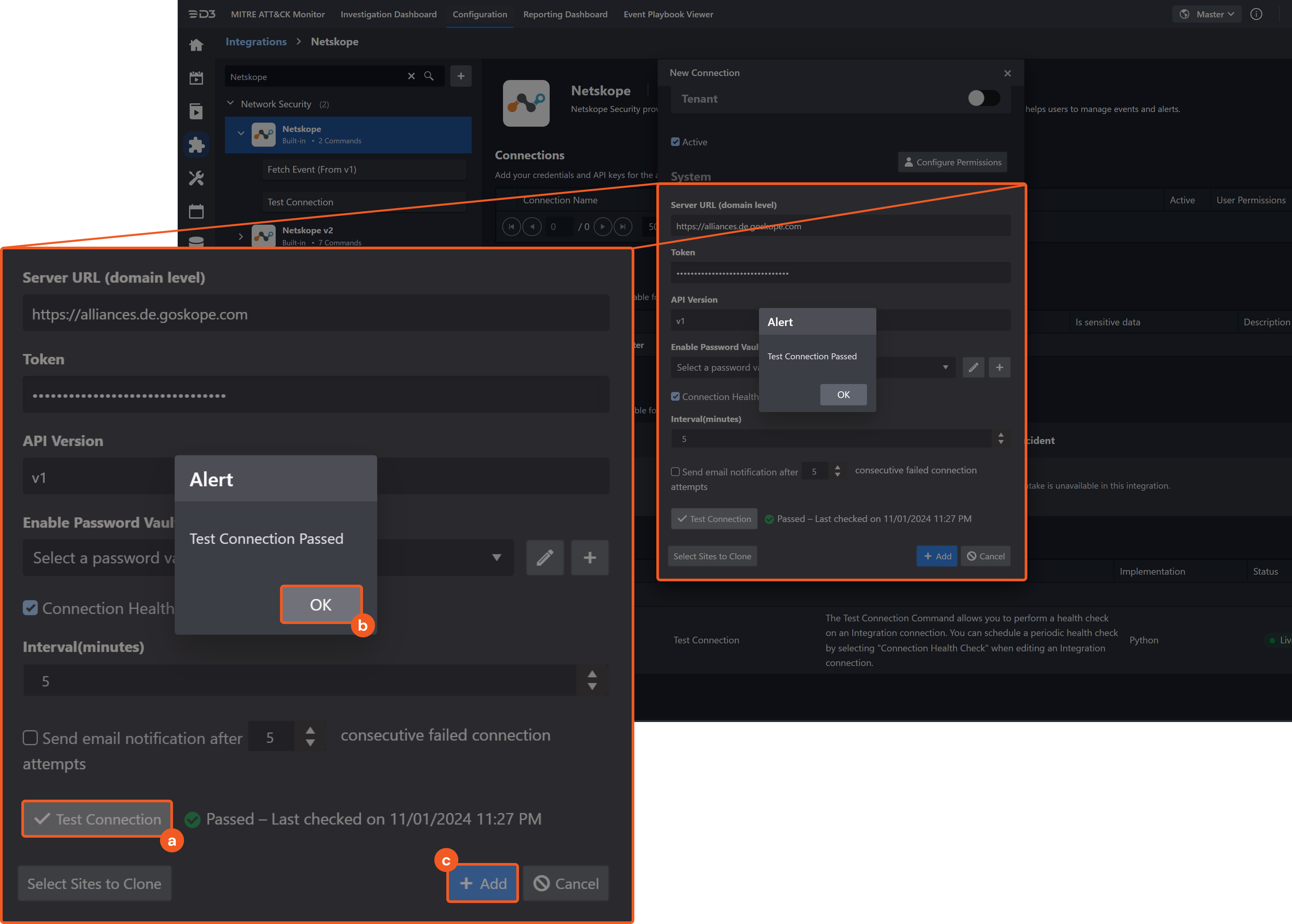
Task: Select the Netskope integration row in the list
Action: point(348,135)
